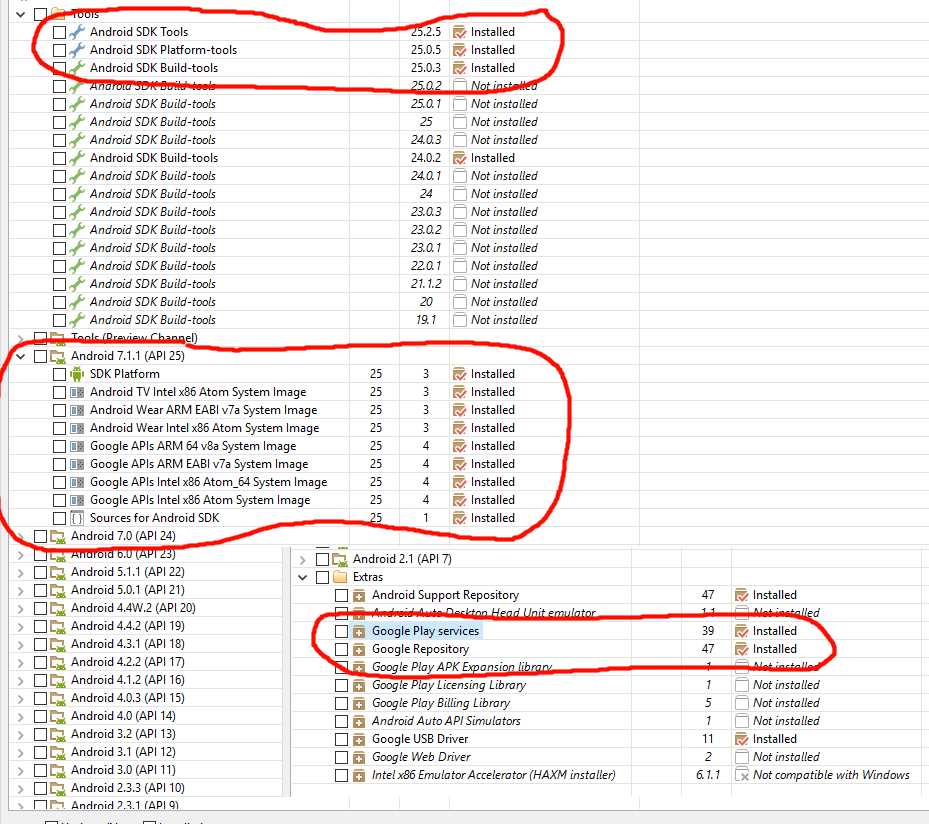Click the installed status icon for Android SDK Tools

(459, 32)
